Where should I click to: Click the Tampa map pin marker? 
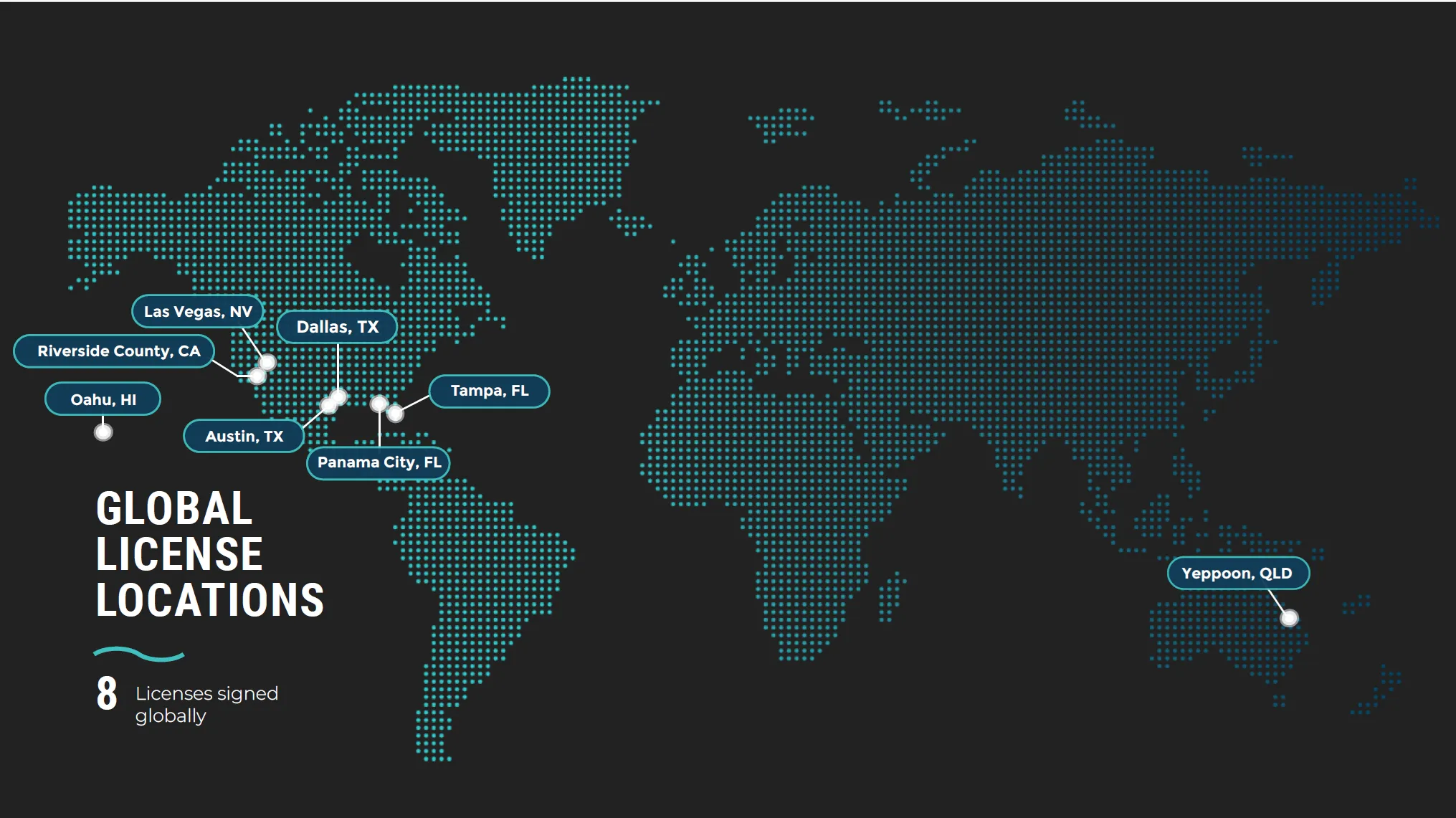(395, 413)
